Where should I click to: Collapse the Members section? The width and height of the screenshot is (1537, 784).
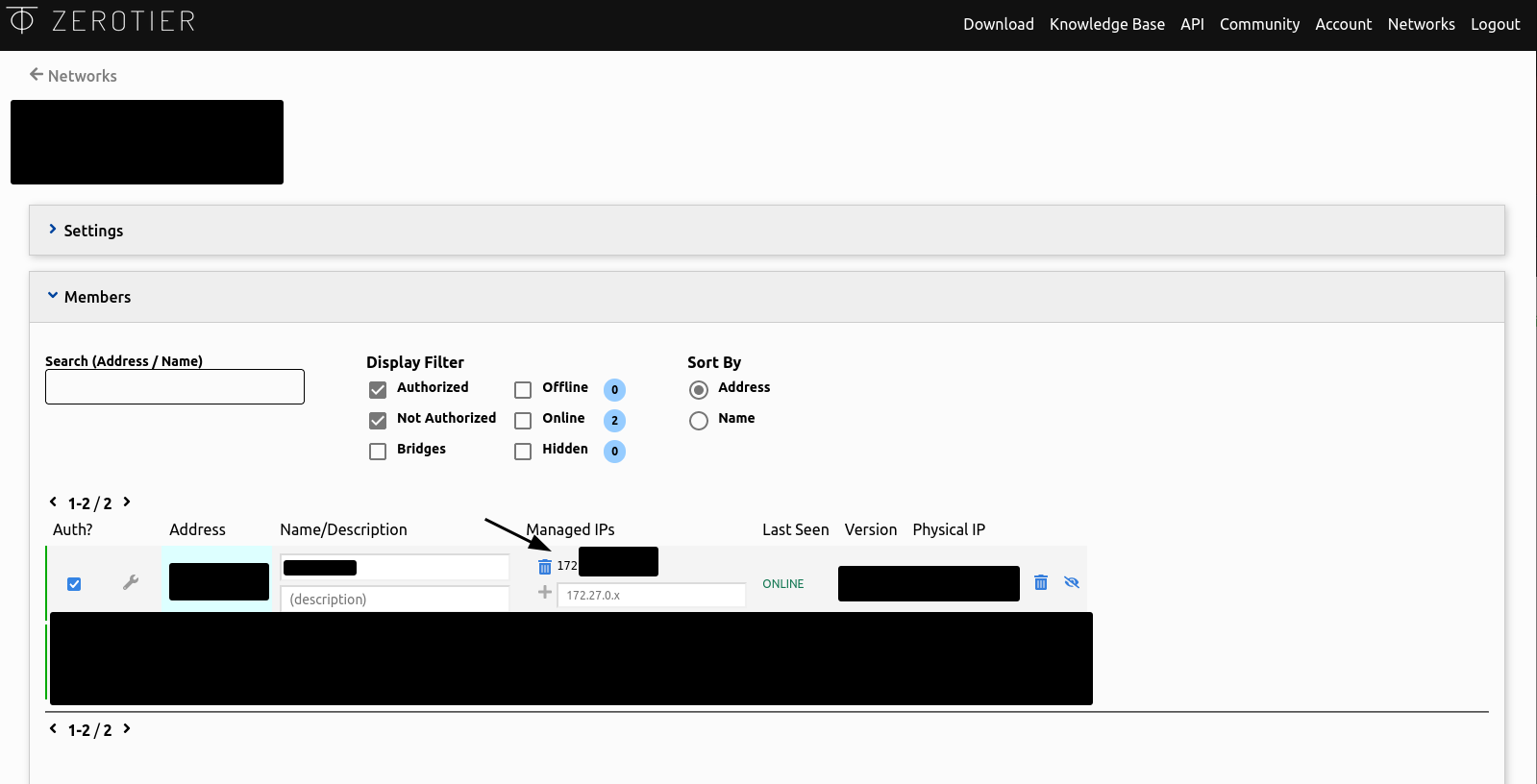(x=767, y=297)
